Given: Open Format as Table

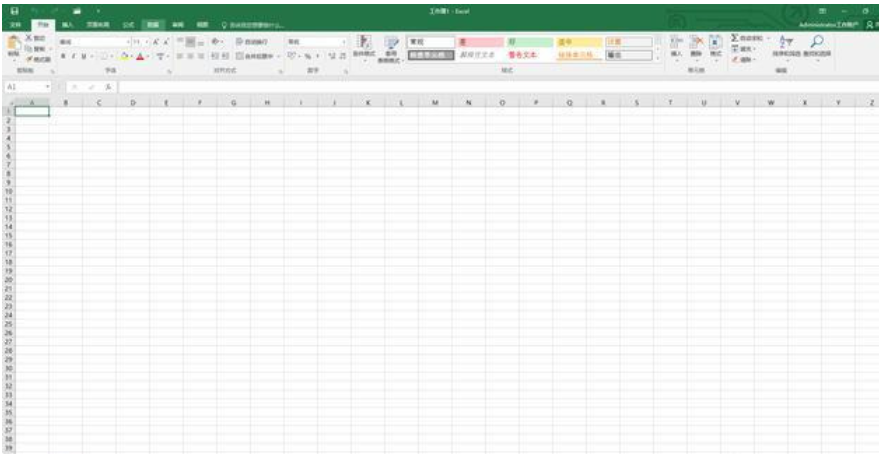Looking at the screenshot, I should coord(391,49).
